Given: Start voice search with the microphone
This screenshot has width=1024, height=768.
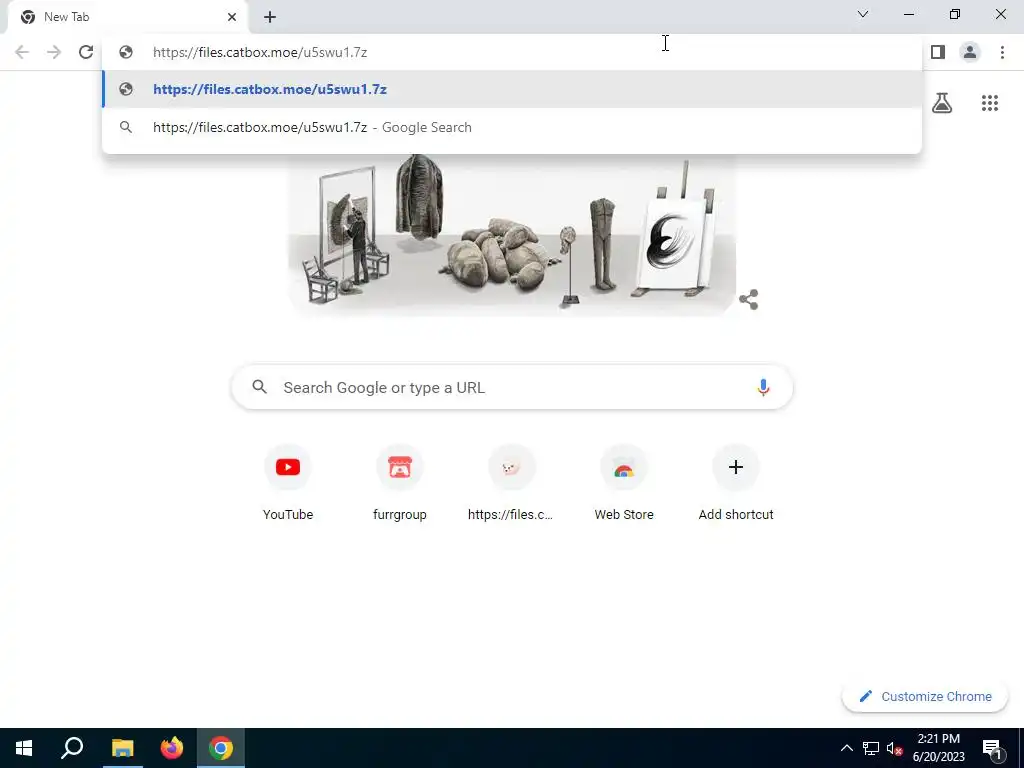Looking at the screenshot, I should 763,387.
